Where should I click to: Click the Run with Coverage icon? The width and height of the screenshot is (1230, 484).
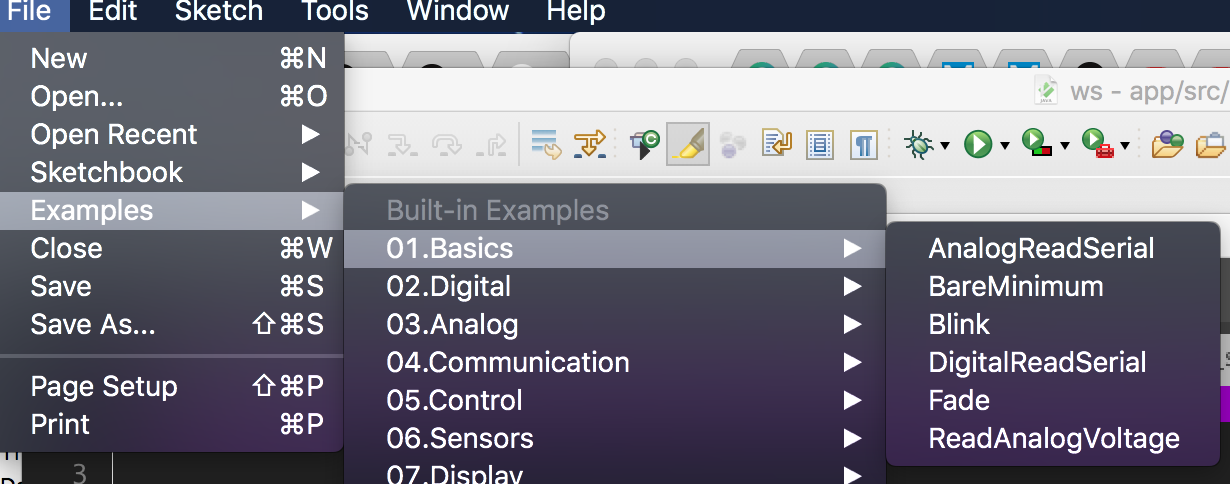pos(1036,145)
